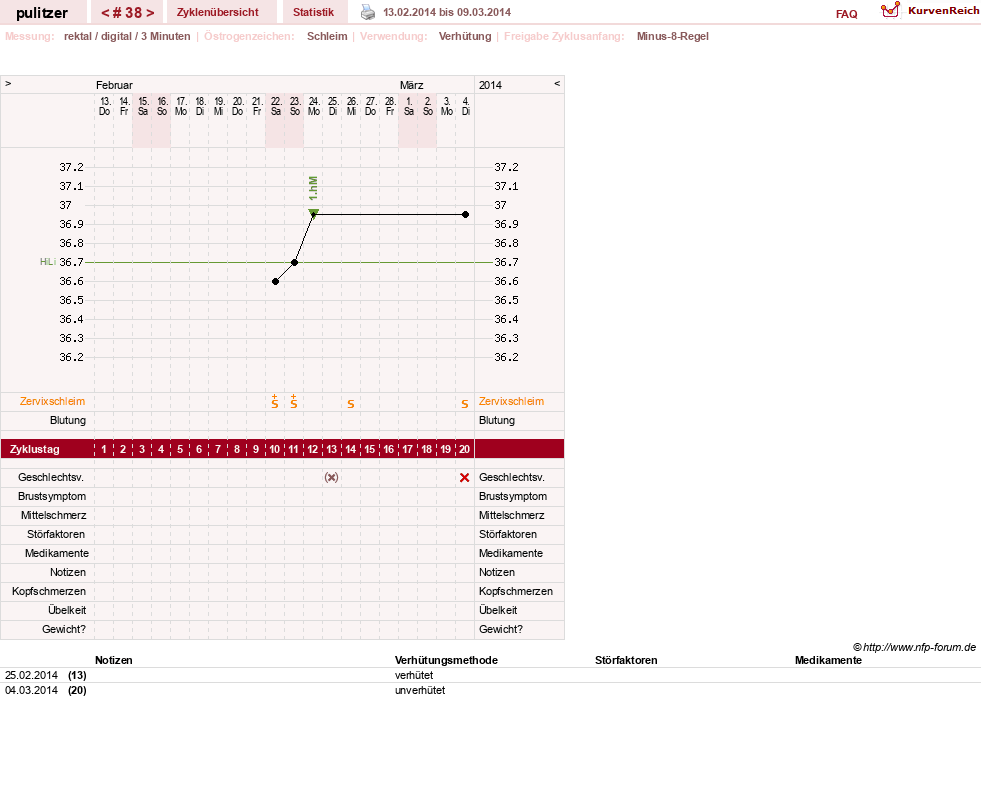Click the bracketed (x) intercourse marker on day 13
The image size is (981, 799).
332,477
